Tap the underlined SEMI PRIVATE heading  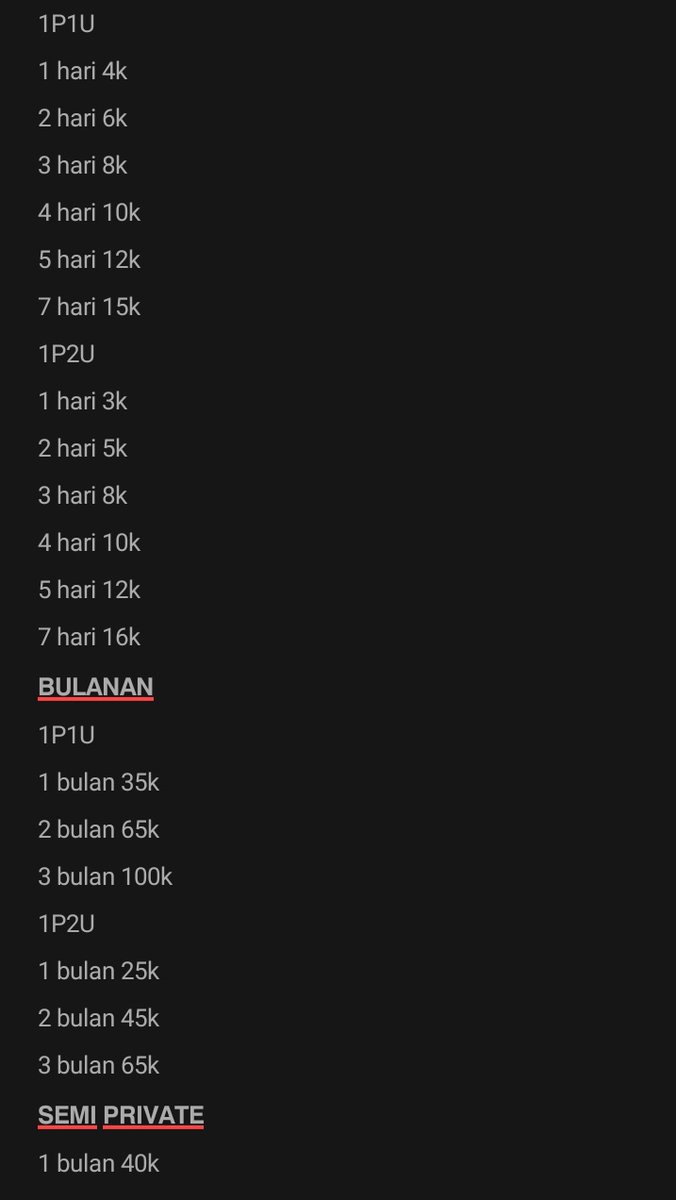point(121,1116)
